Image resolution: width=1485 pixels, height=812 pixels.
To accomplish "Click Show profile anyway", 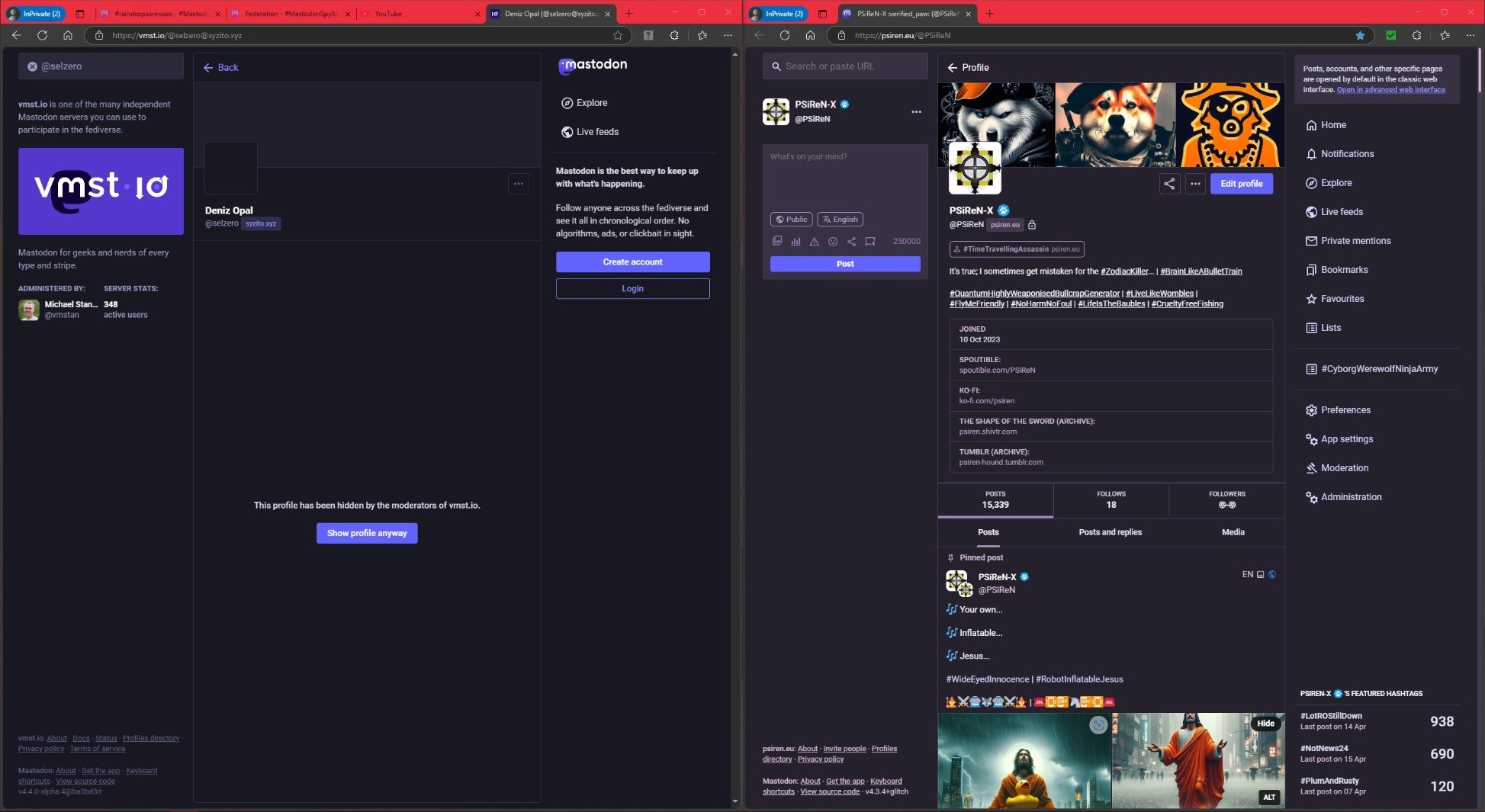I will coord(367,533).
